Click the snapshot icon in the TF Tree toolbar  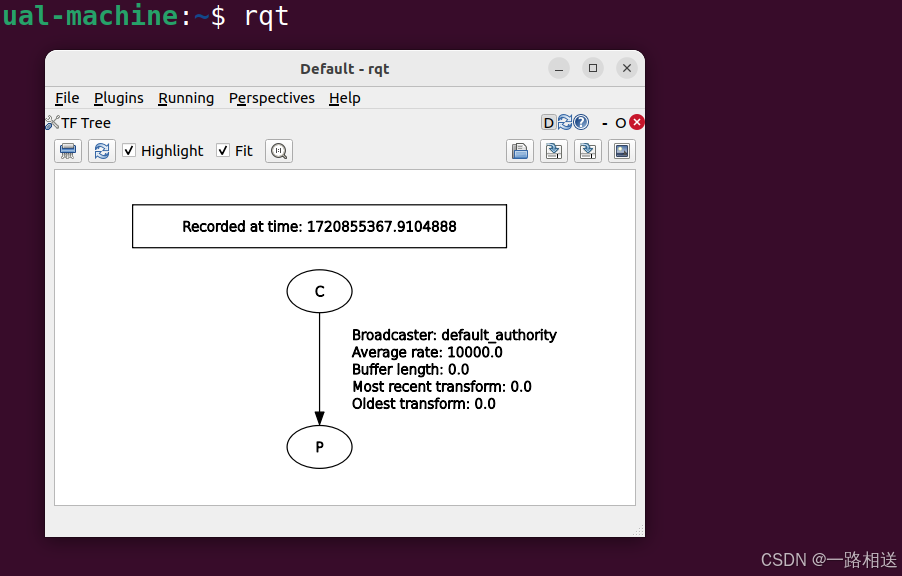(x=68, y=151)
